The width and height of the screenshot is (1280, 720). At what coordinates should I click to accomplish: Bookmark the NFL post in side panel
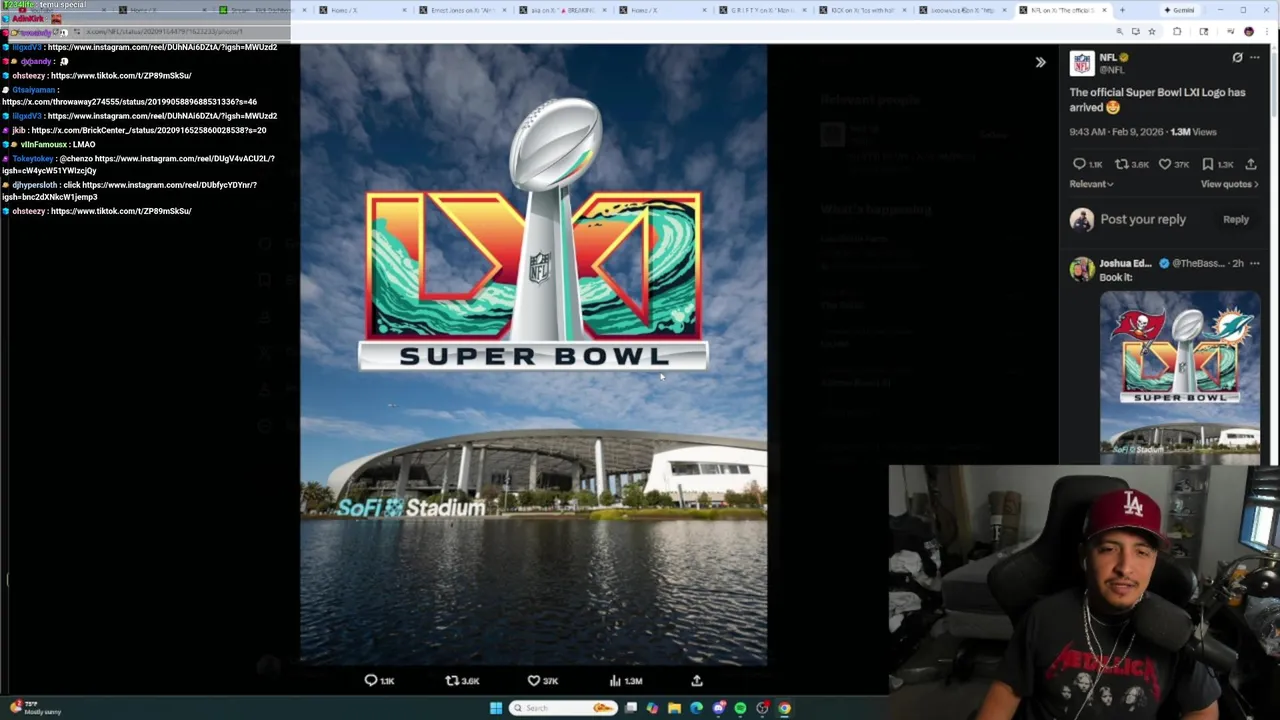(x=1208, y=164)
